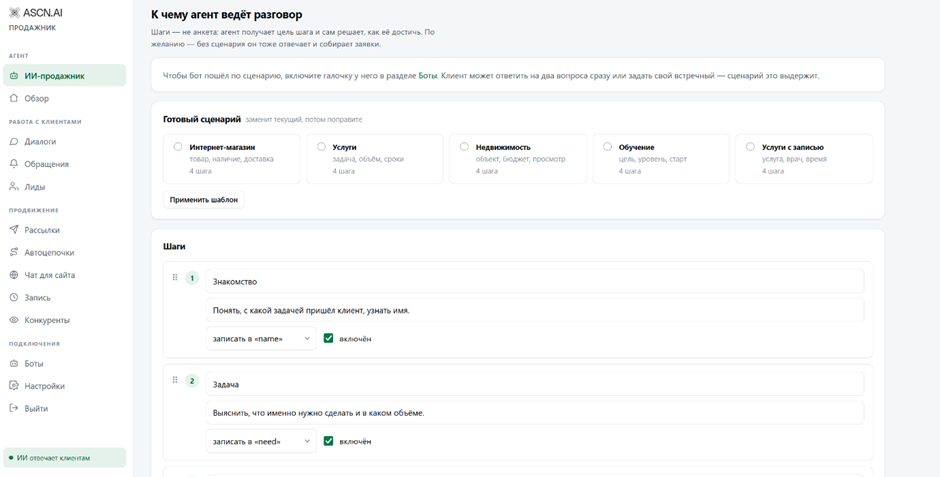Select the Услуги с записью template radio
940x477 pixels.
tap(750, 147)
